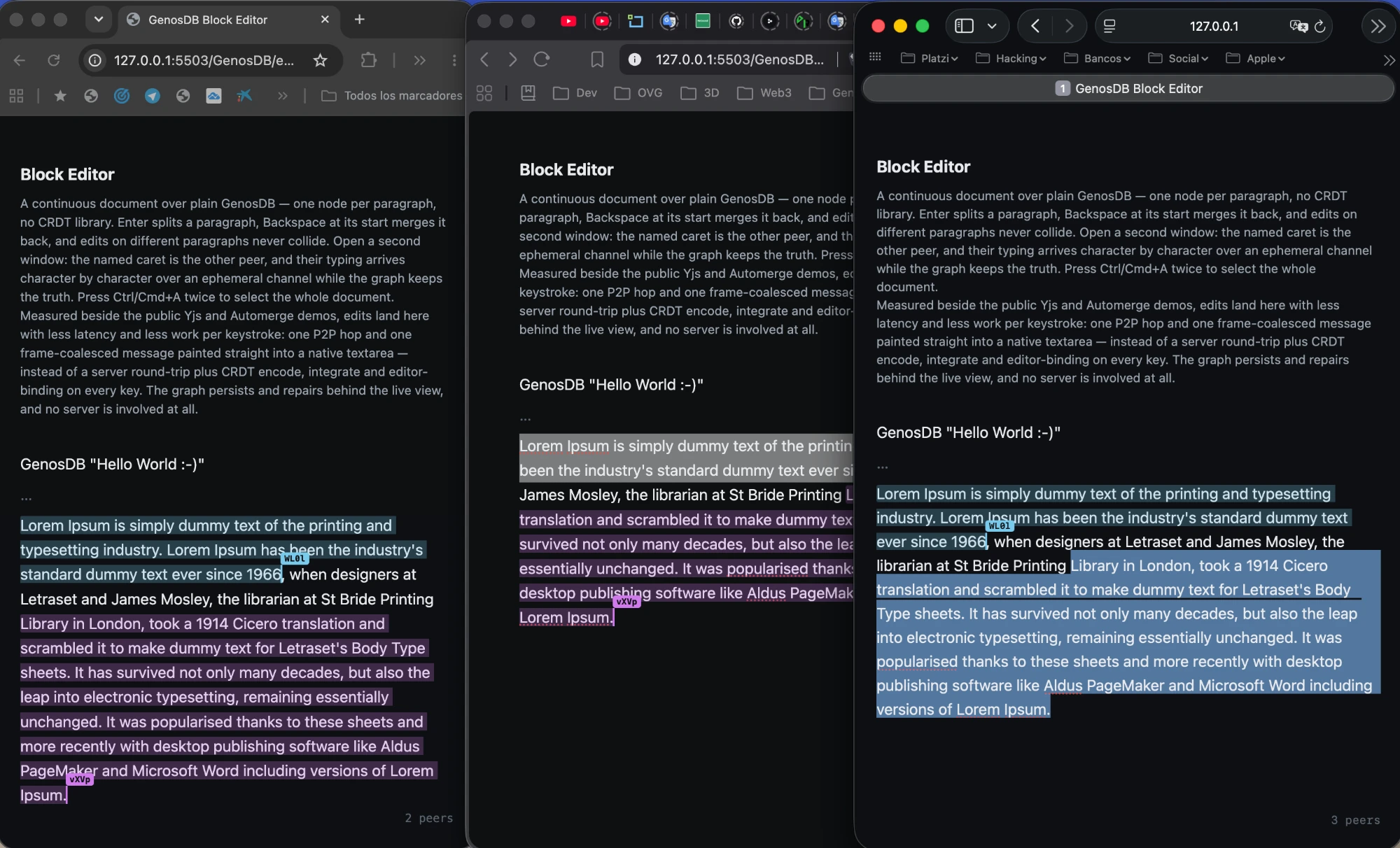This screenshot has width=1400, height=848.
Task: Click the Telegram bookmark in Chrome
Action: [x=153, y=96]
